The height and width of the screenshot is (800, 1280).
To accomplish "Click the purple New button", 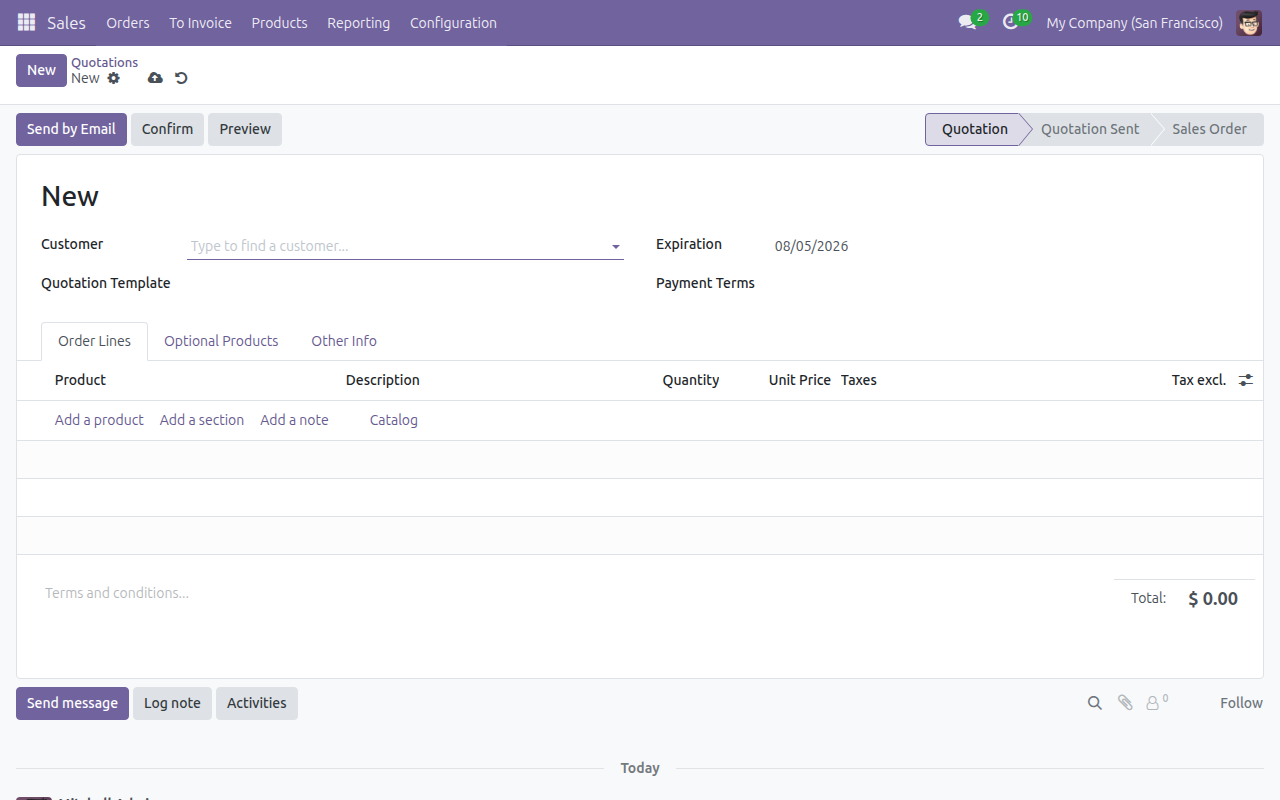I will click(x=41, y=70).
